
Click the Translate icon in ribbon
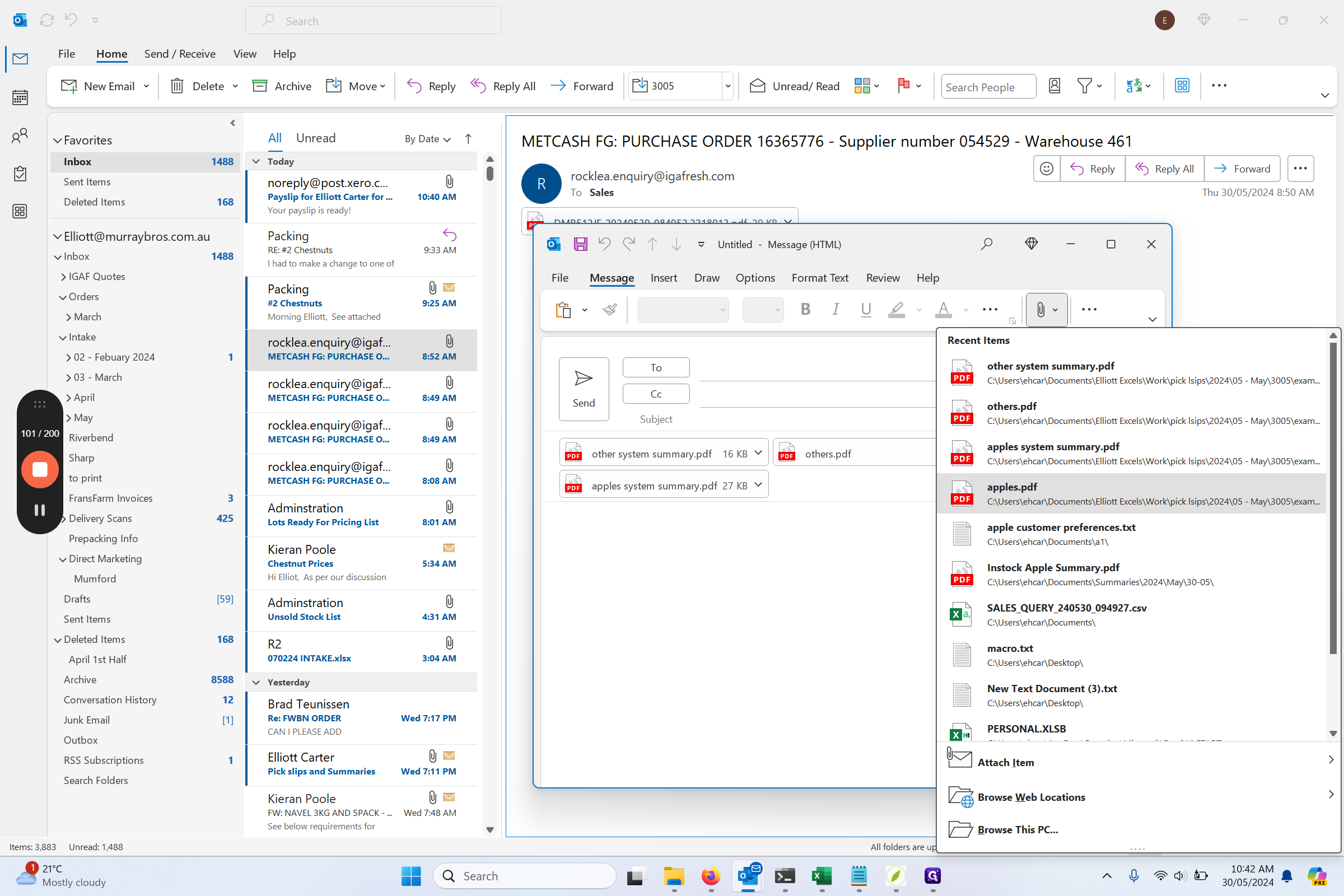[1133, 86]
